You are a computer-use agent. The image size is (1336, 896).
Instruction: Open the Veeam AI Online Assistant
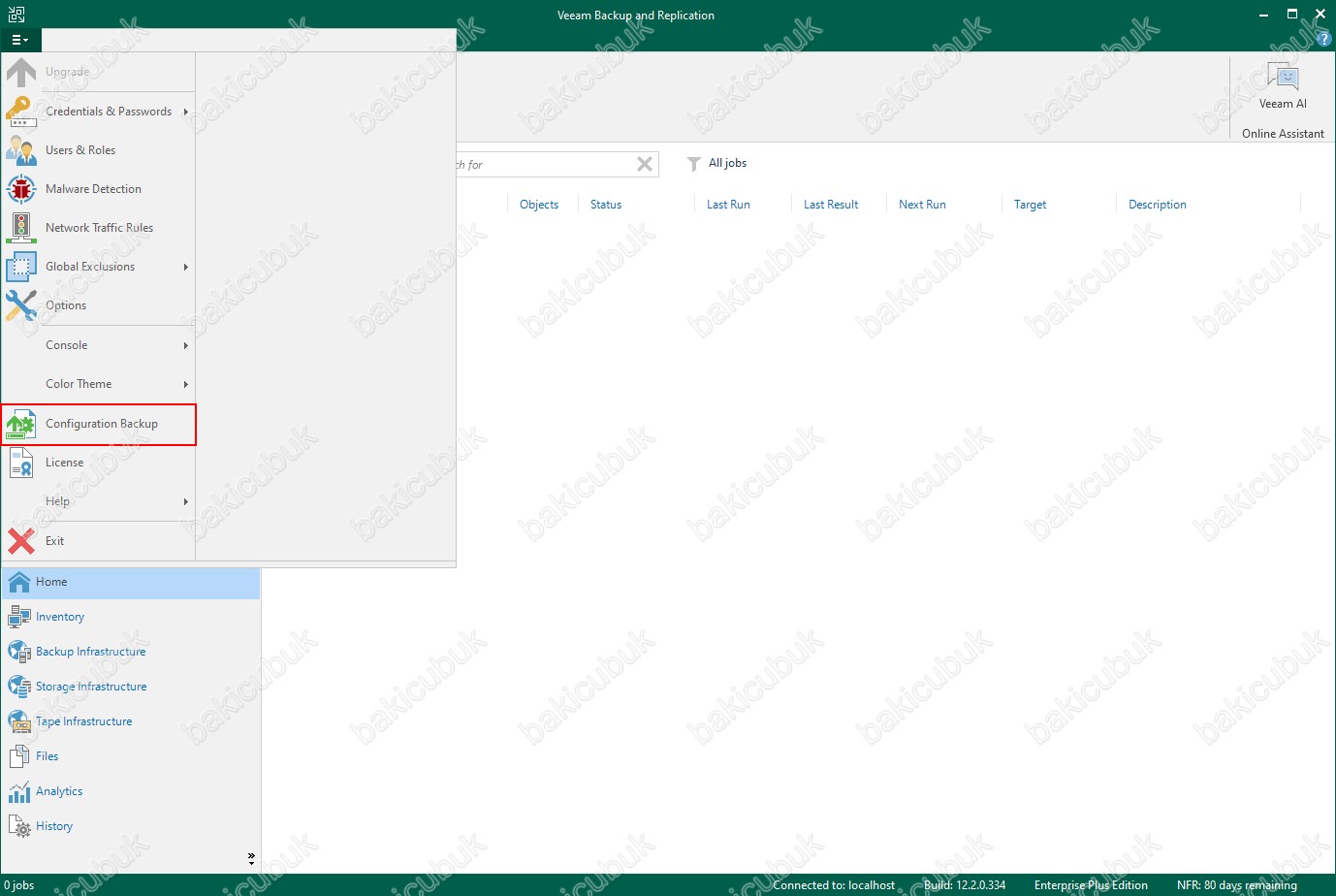click(x=1283, y=87)
